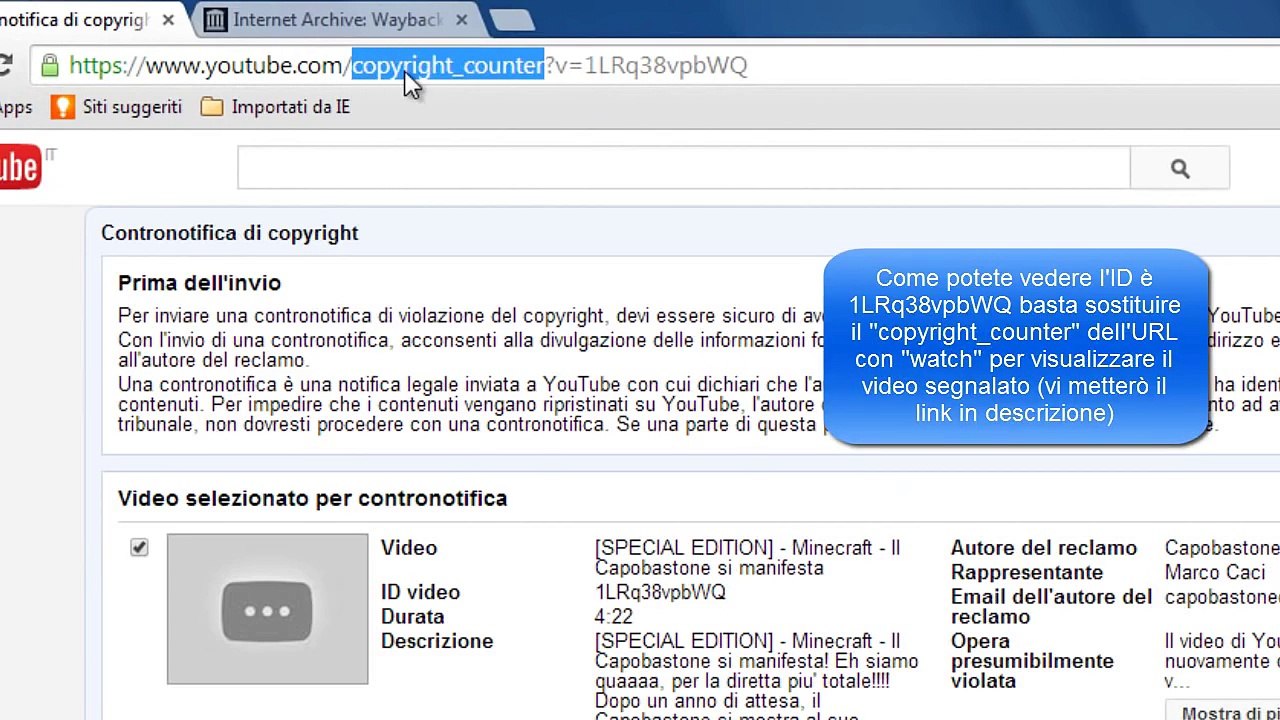Click the Internet Archive tab favicon
The height and width of the screenshot is (720, 1280).
point(214,20)
